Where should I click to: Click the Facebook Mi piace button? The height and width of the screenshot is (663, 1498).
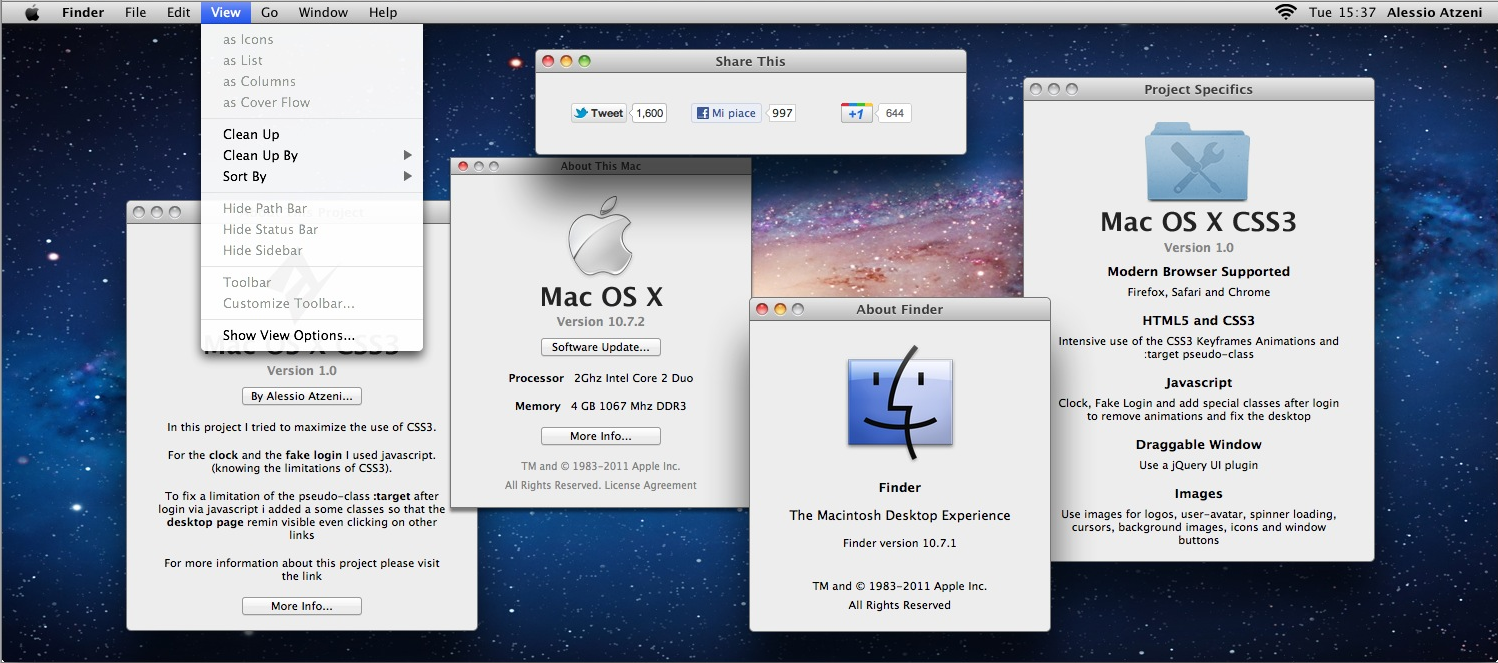click(725, 113)
